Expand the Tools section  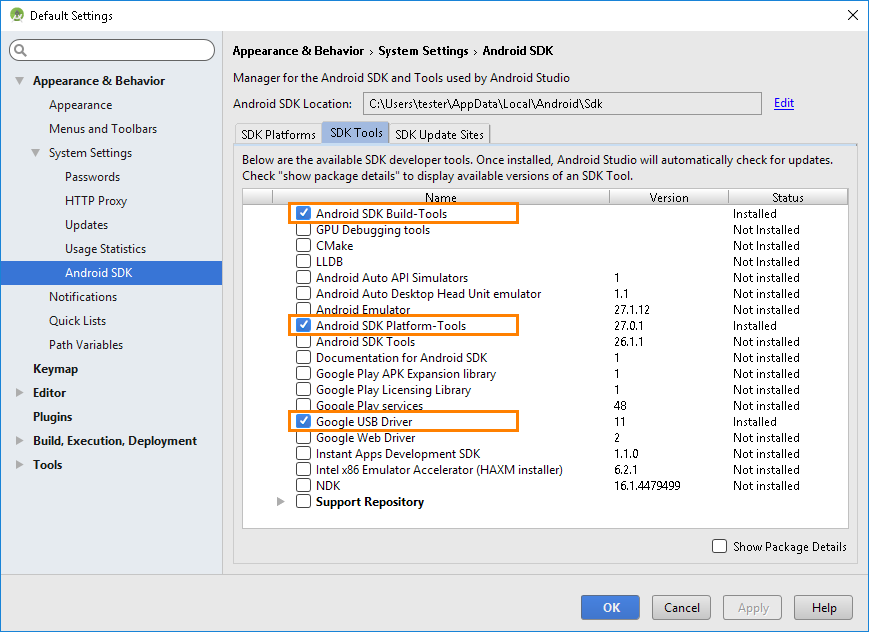[19, 465]
